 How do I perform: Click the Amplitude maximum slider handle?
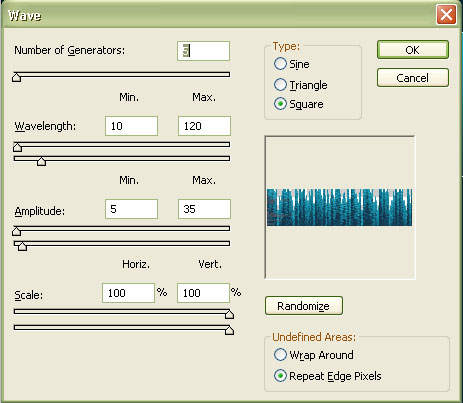tap(22, 246)
